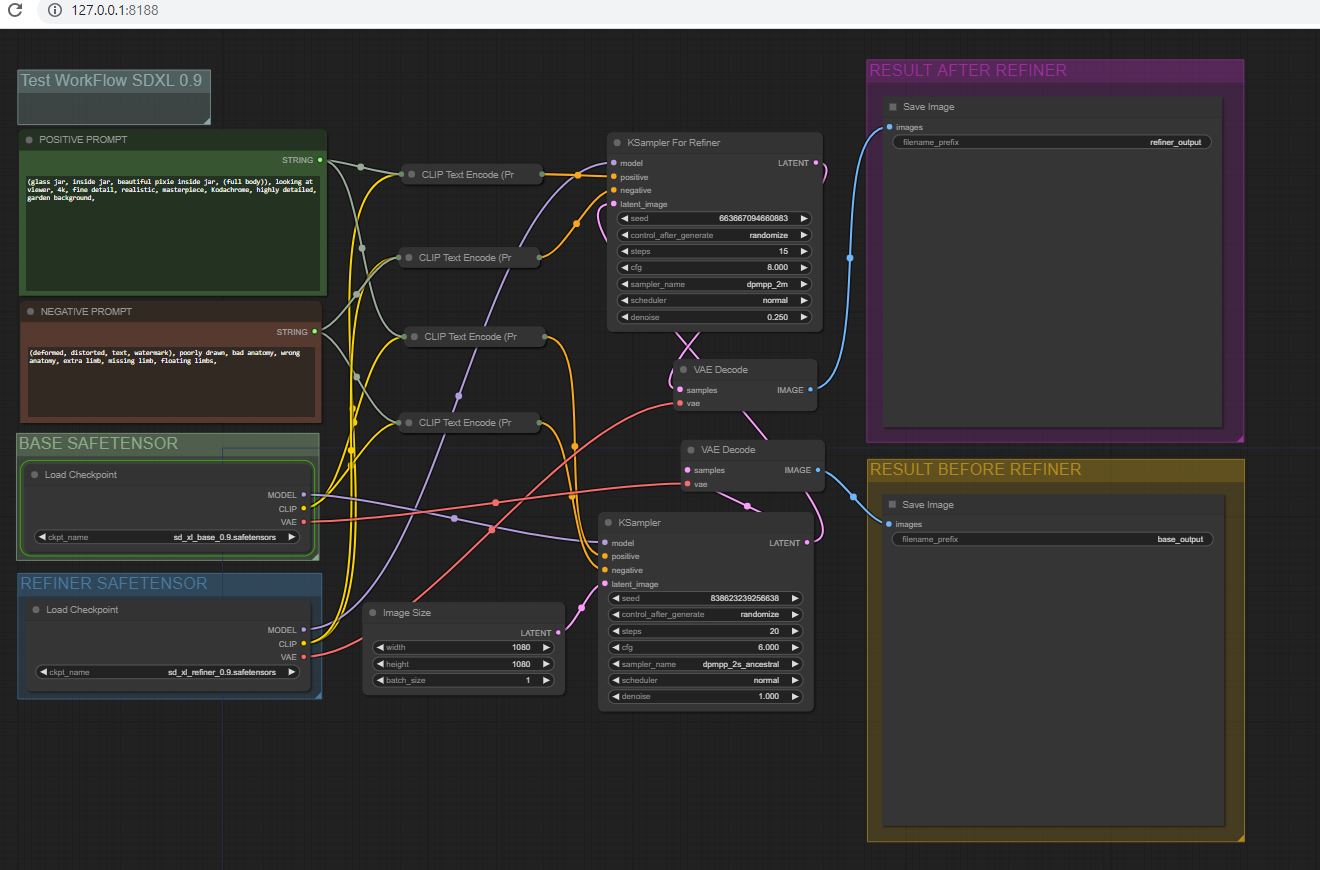Open the sampler_name dropdown showing dpmpp_2m
The height and width of the screenshot is (870, 1320).
[x=714, y=284]
